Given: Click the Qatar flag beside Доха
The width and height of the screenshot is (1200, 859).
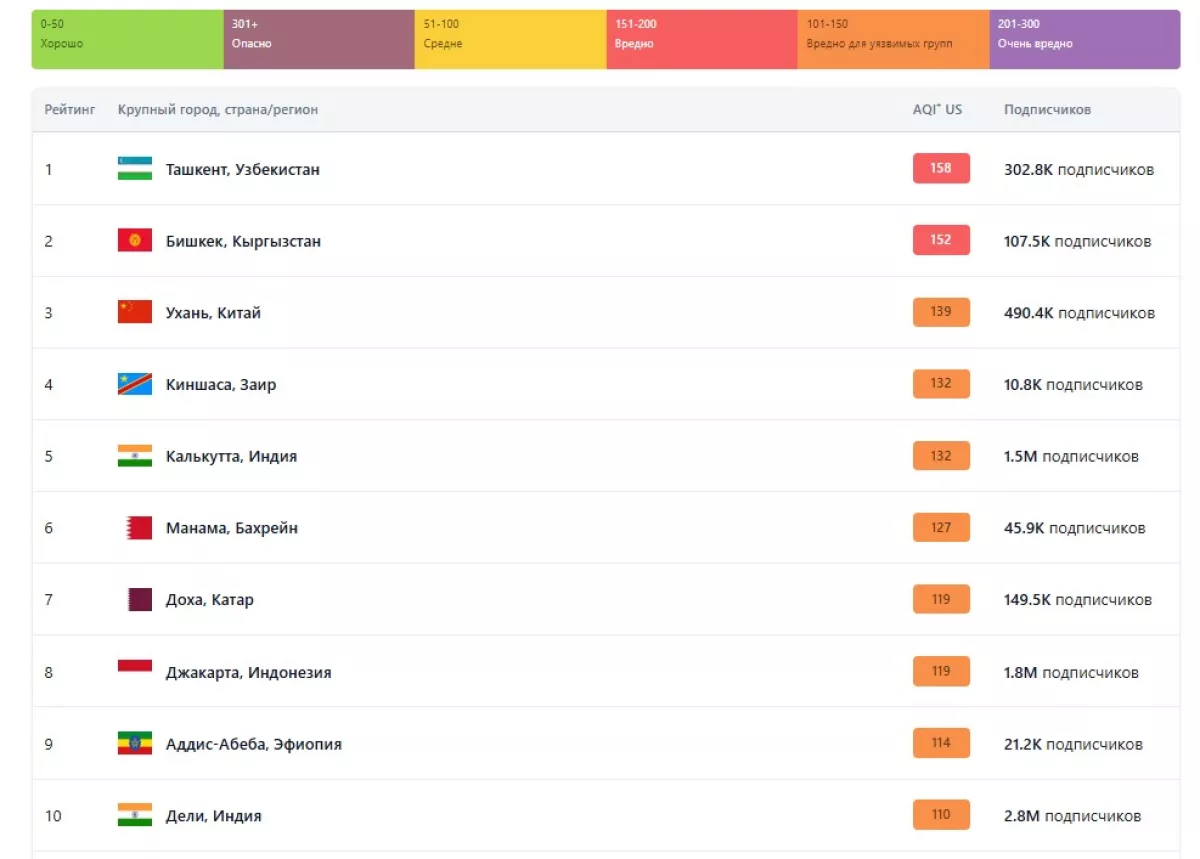Looking at the screenshot, I should 140,600.
